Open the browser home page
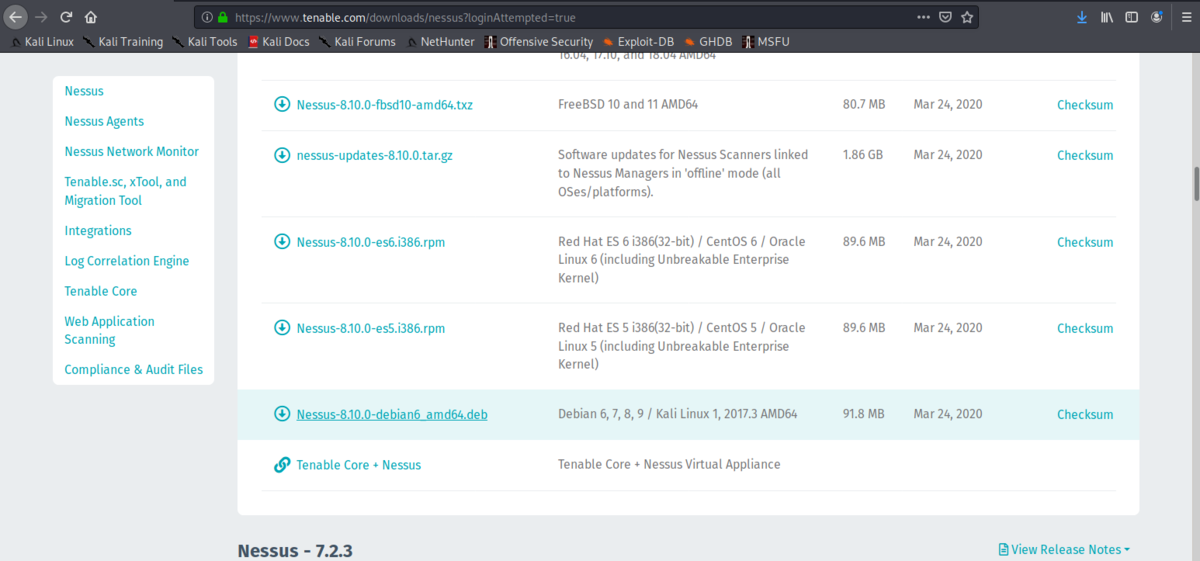 (91, 17)
